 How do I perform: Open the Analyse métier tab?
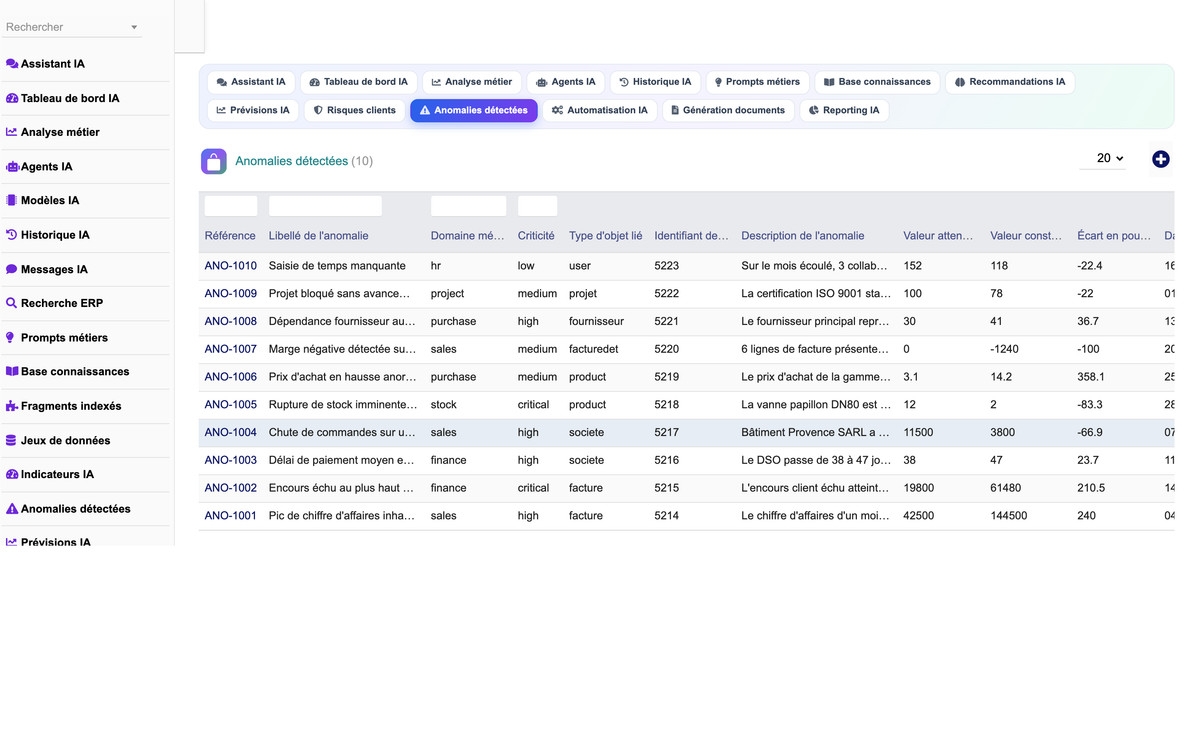[472, 82]
